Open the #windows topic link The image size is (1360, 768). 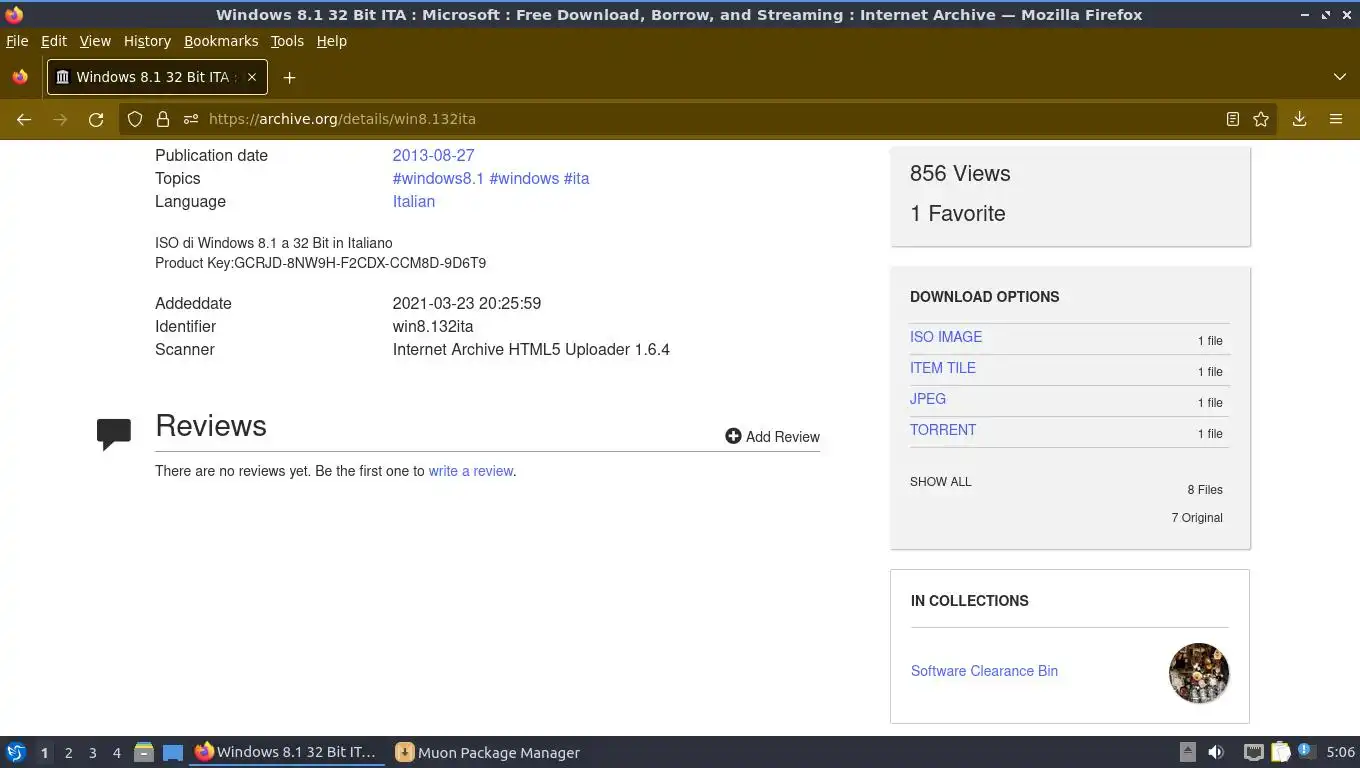(x=524, y=178)
